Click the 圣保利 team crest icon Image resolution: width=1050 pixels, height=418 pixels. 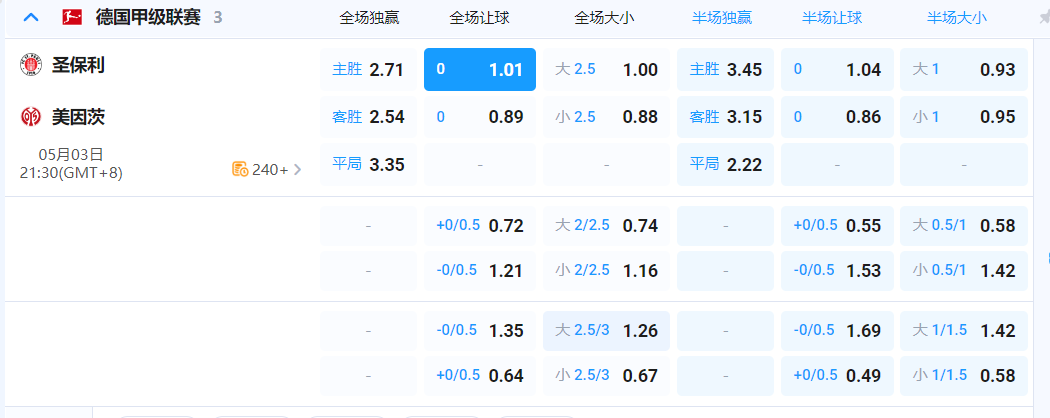coord(31,65)
